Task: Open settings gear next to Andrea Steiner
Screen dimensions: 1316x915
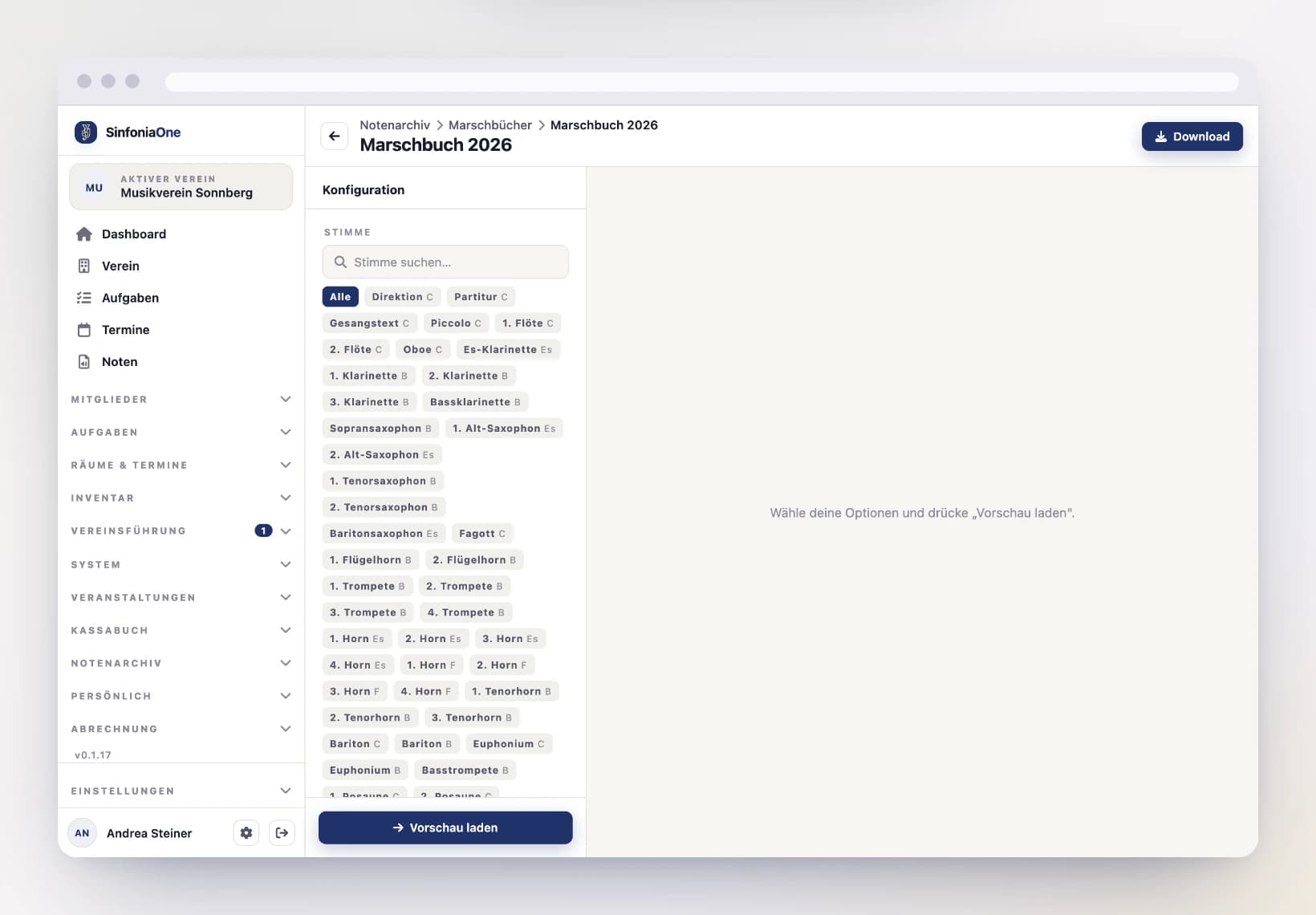Action: point(246,833)
